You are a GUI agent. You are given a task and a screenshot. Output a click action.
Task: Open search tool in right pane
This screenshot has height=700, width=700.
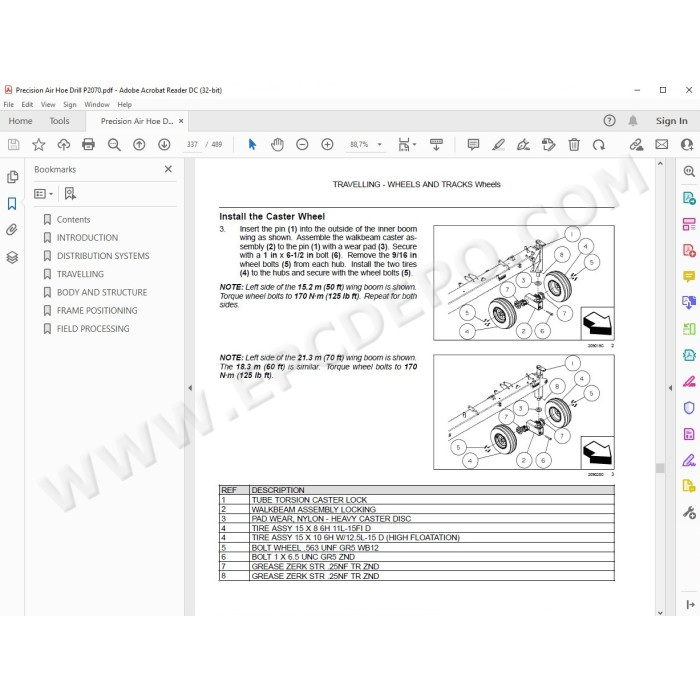click(x=689, y=171)
